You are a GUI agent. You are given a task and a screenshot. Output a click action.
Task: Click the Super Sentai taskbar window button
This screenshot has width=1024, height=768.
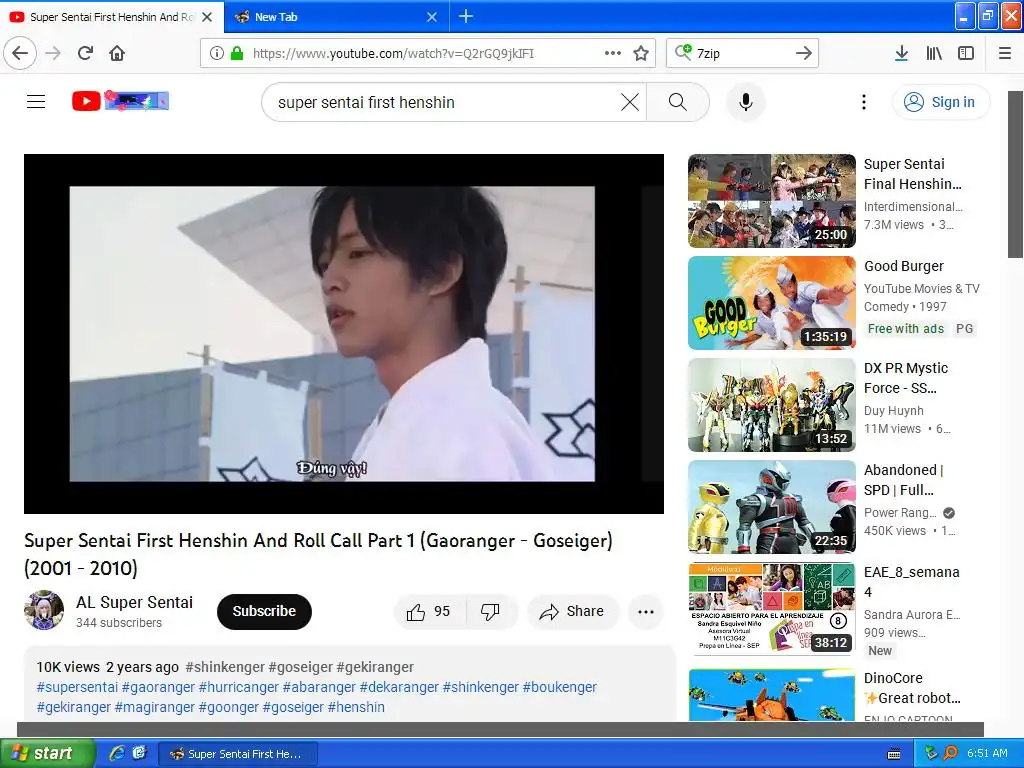click(x=238, y=754)
